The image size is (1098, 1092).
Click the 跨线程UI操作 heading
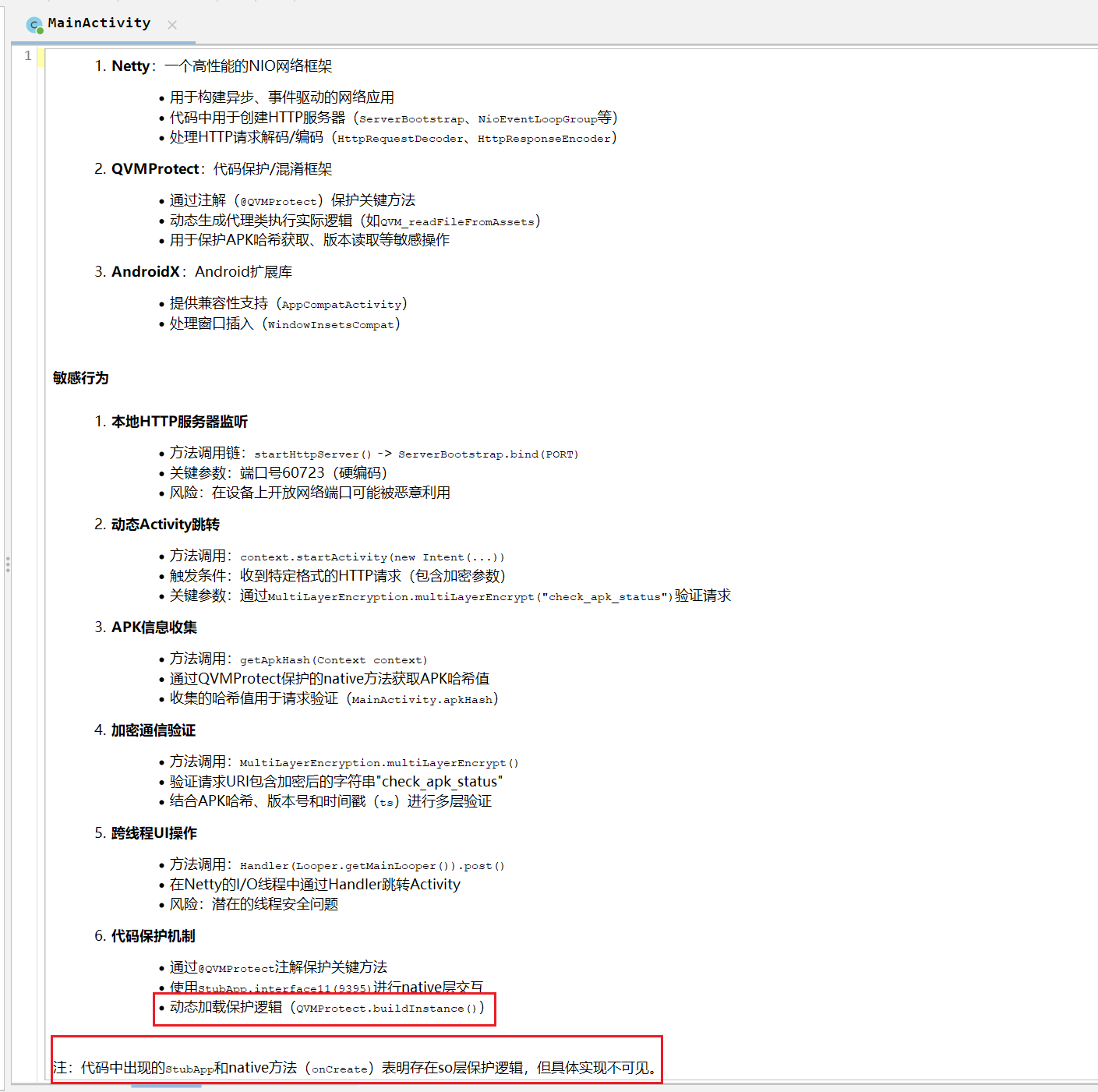[154, 833]
